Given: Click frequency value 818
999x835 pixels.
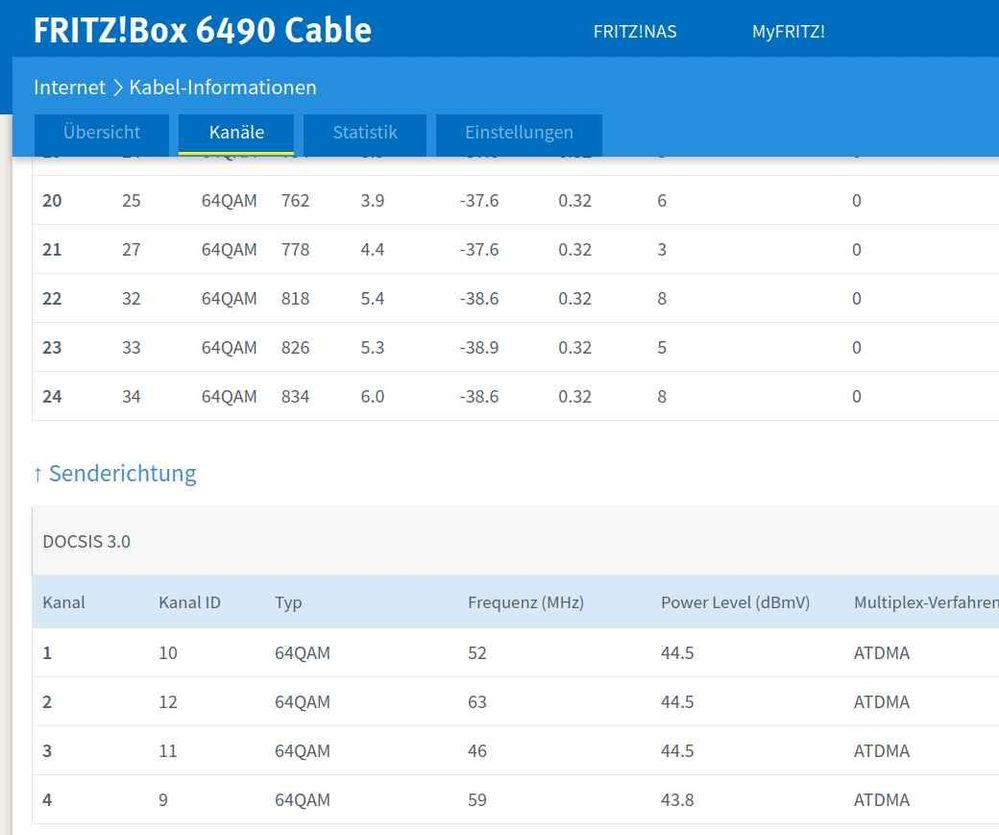Looking at the screenshot, I should (295, 299).
